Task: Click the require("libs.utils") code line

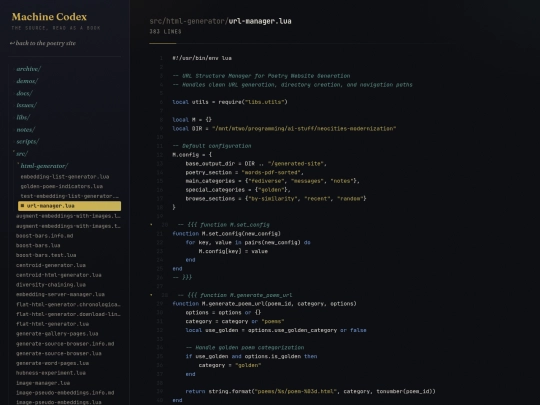Action: [x=230, y=102]
